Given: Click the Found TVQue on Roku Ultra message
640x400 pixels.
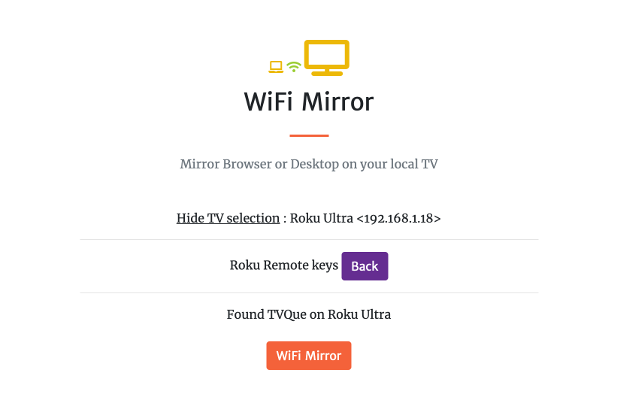Looking at the screenshot, I should tap(309, 315).
